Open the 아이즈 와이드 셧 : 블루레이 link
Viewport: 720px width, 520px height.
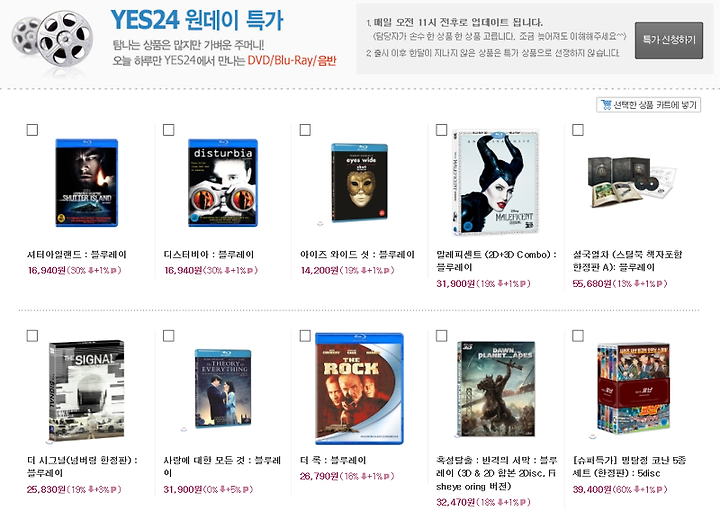pyautogui.click(x=357, y=254)
